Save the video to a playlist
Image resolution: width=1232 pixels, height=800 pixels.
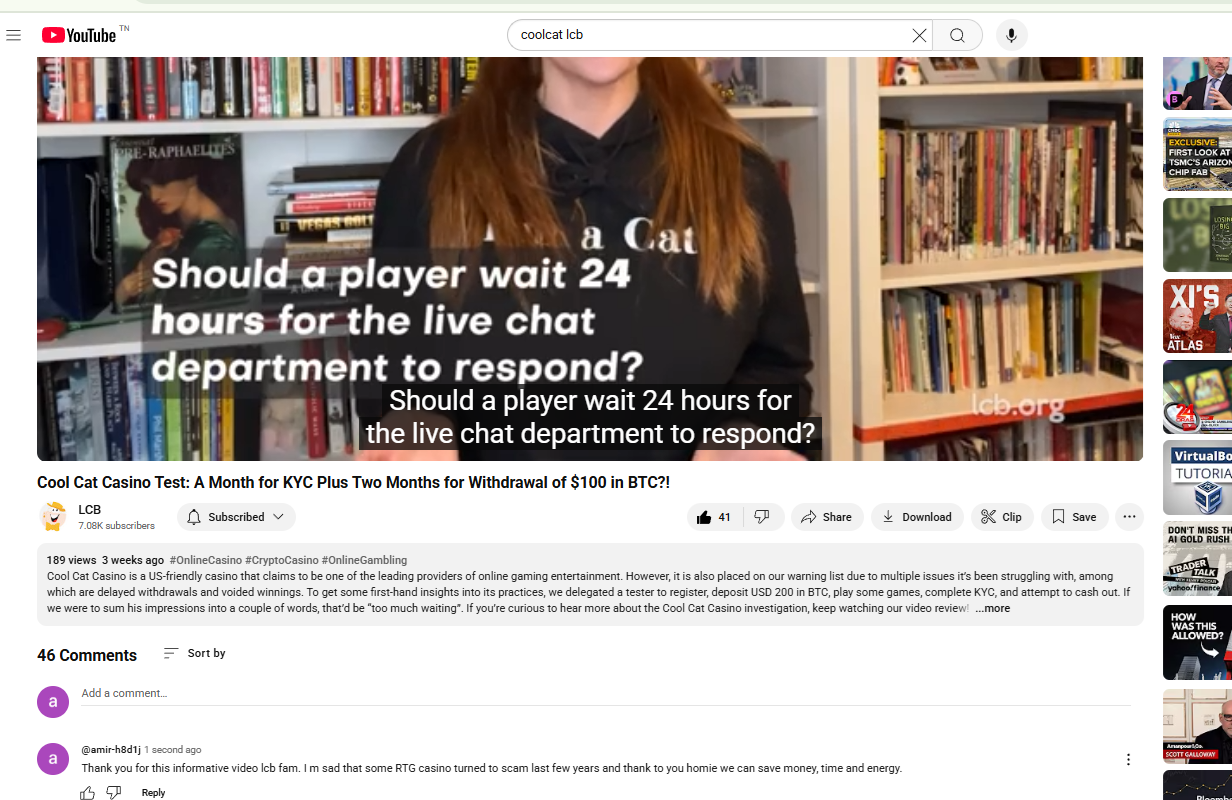tap(1074, 517)
